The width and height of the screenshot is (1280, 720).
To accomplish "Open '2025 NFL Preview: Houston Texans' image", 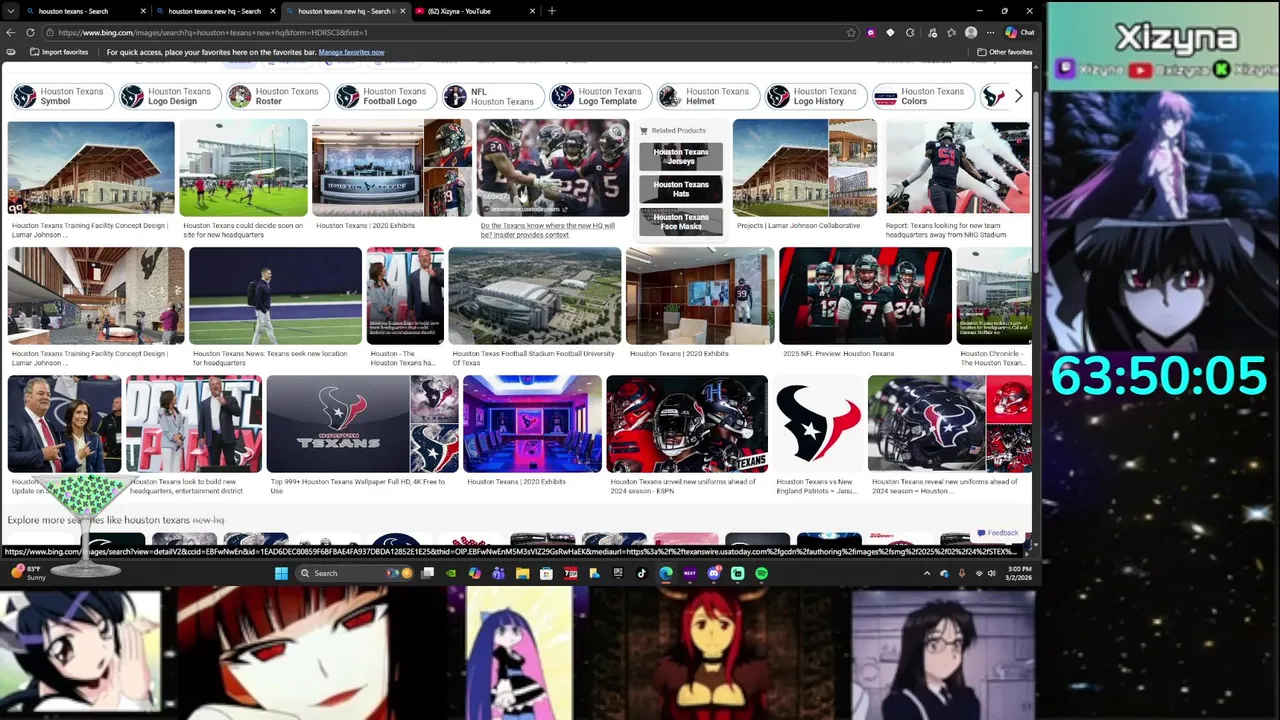I will pos(865,296).
